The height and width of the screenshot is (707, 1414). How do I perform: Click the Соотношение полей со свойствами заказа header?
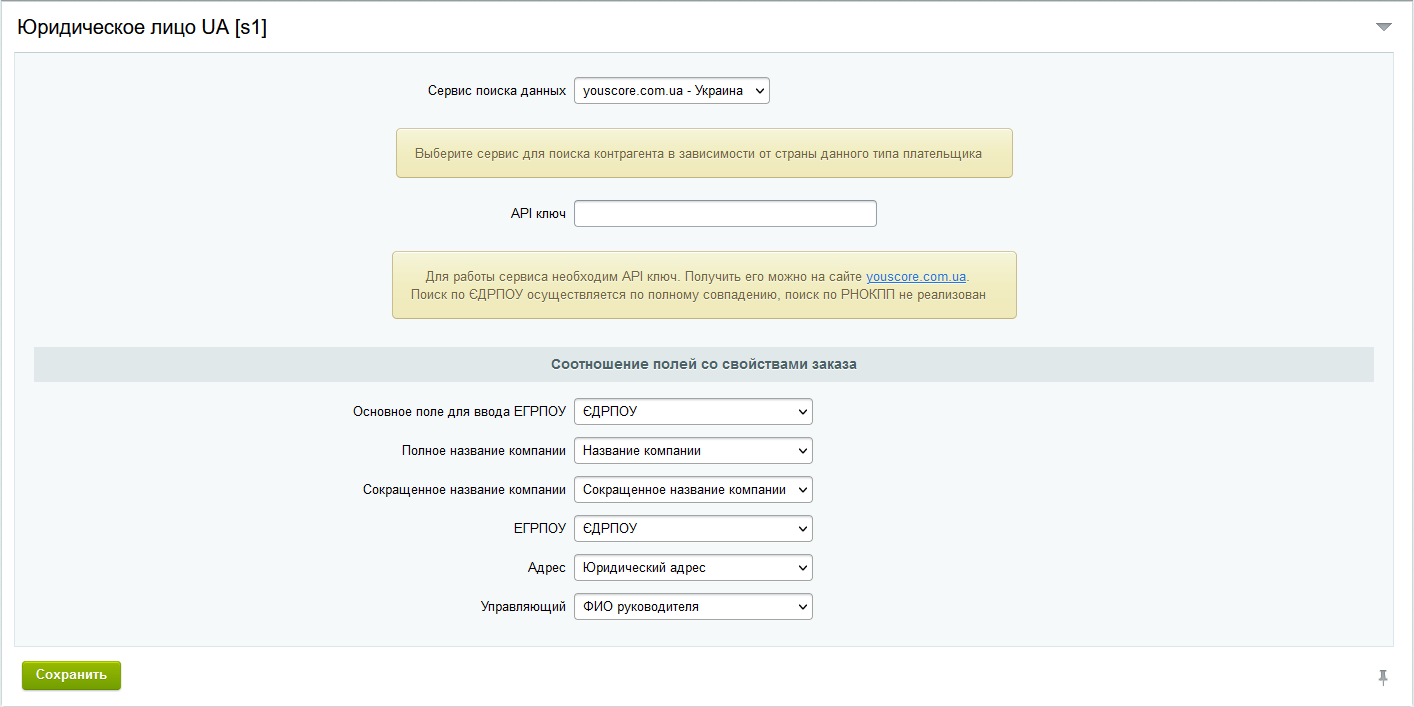click(704, 365)
